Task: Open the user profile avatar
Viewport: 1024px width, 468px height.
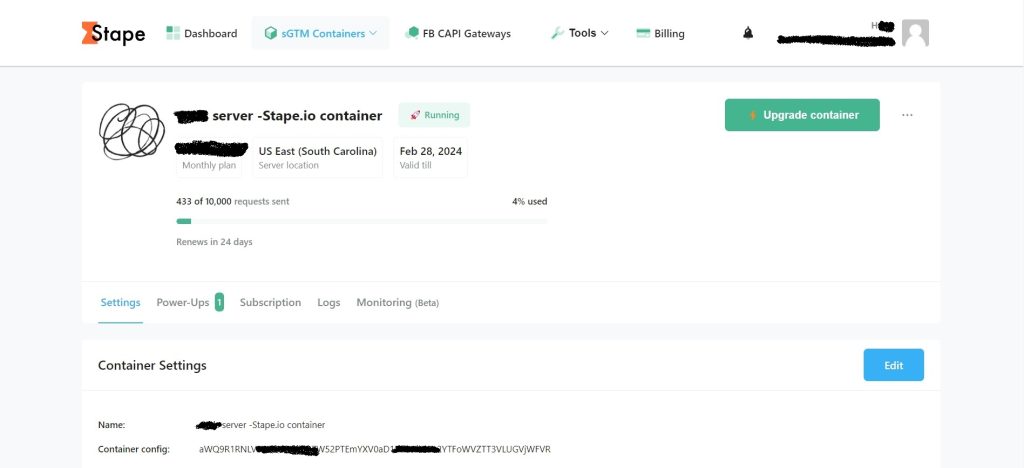Action: 915,33
